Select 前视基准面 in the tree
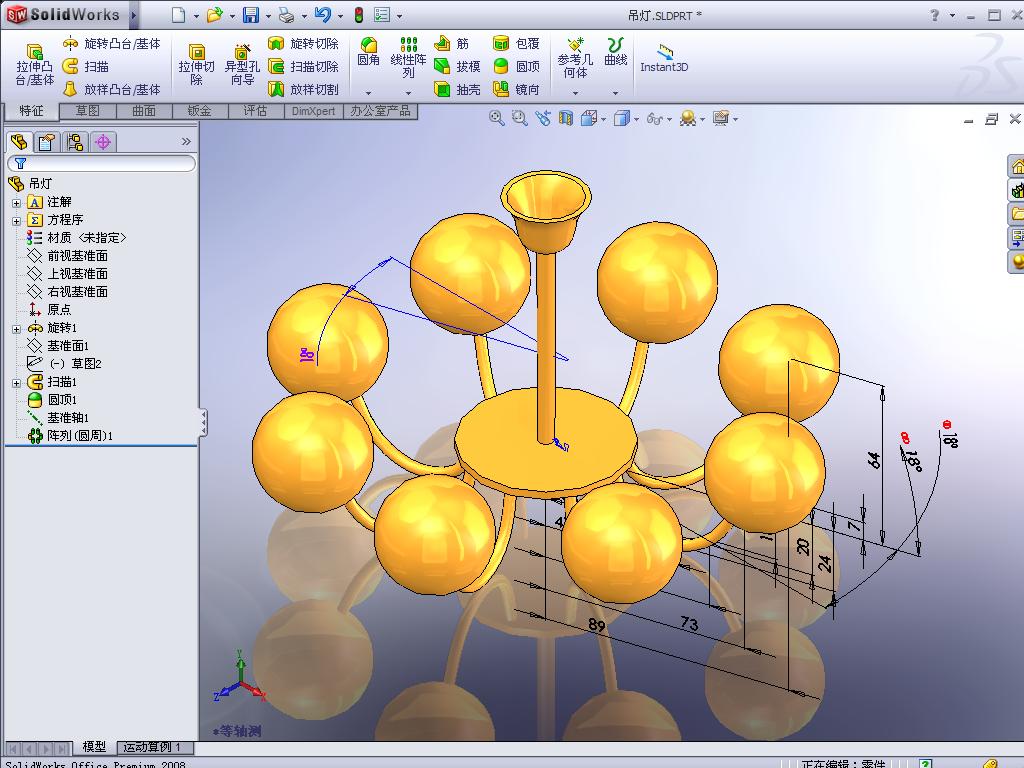 67,256
